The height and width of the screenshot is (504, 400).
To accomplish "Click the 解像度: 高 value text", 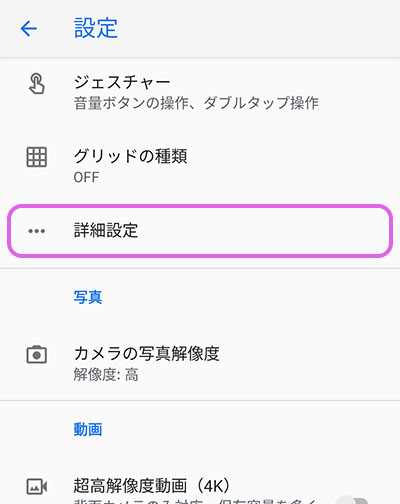I will click(x=106, y=375).
